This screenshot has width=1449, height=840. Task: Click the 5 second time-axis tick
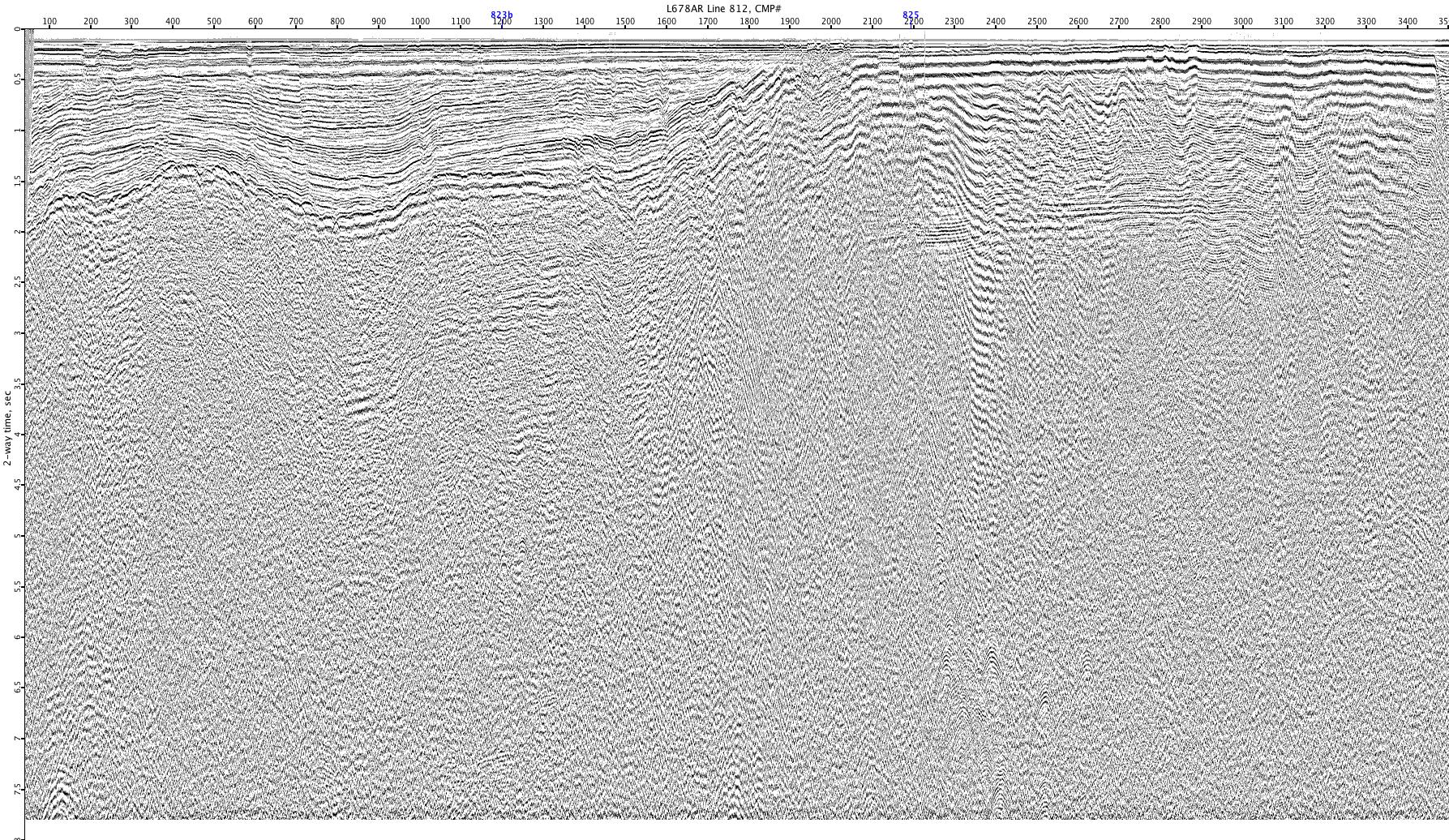point(17,536)
